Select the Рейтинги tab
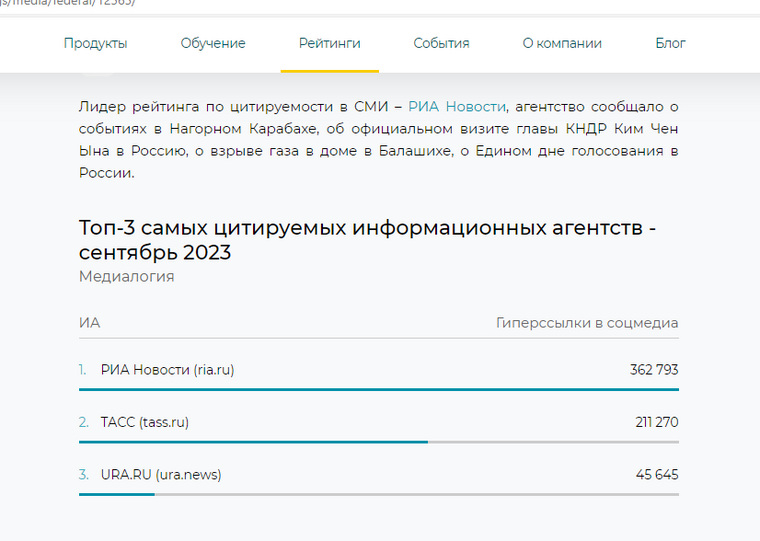 pyautogui.click(x=330, y=43)
